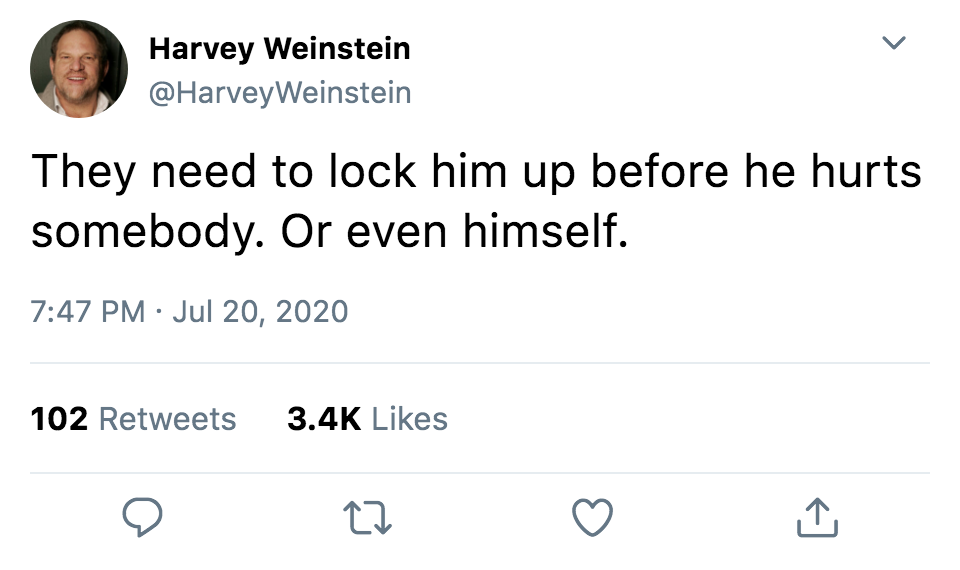View the 3.4K Likes list
The height and width of the screenshot is (570, 960).
(367, 418)
